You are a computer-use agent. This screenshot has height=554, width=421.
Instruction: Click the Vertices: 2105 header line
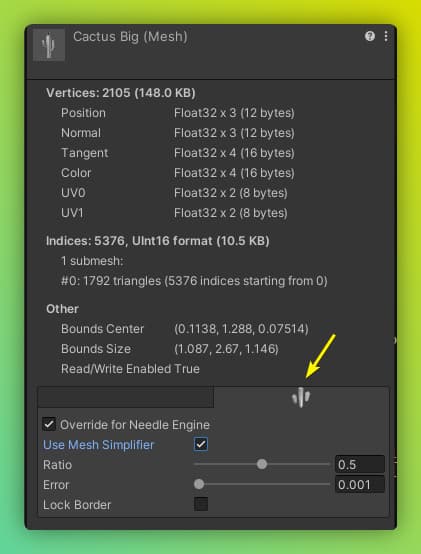[121, 93]
